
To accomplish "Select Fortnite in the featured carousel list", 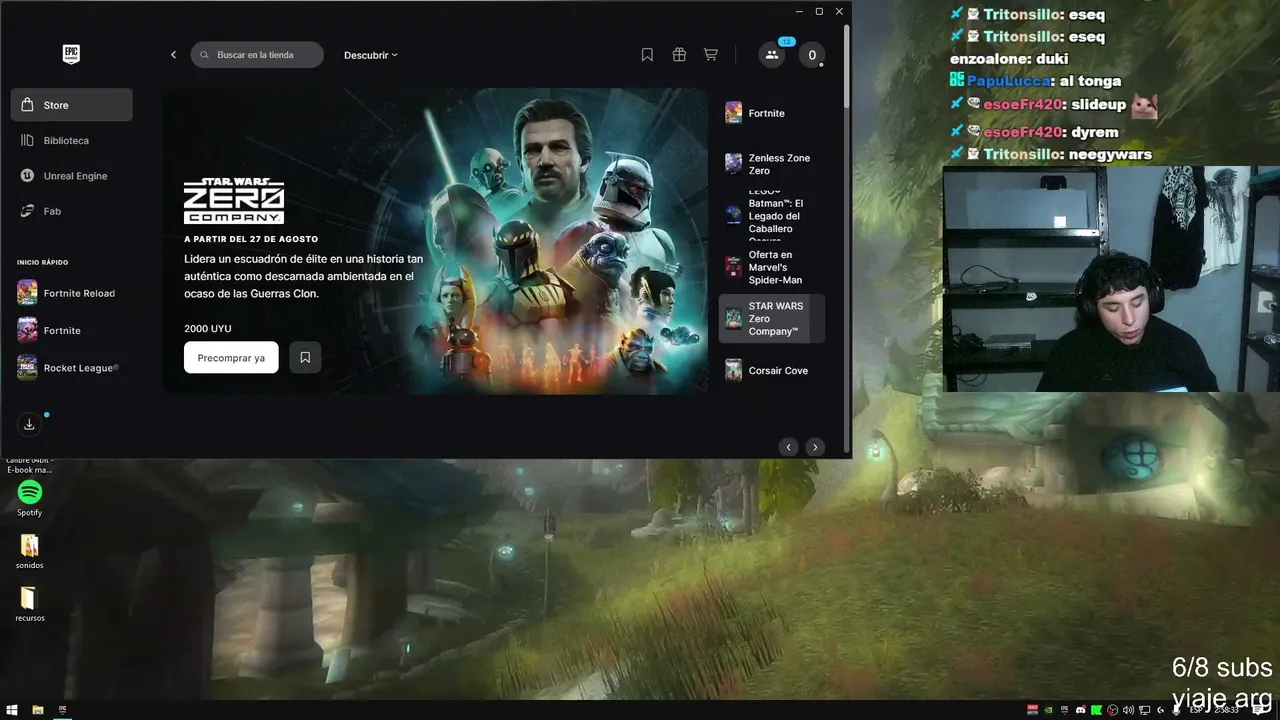I will click(772, 113).
